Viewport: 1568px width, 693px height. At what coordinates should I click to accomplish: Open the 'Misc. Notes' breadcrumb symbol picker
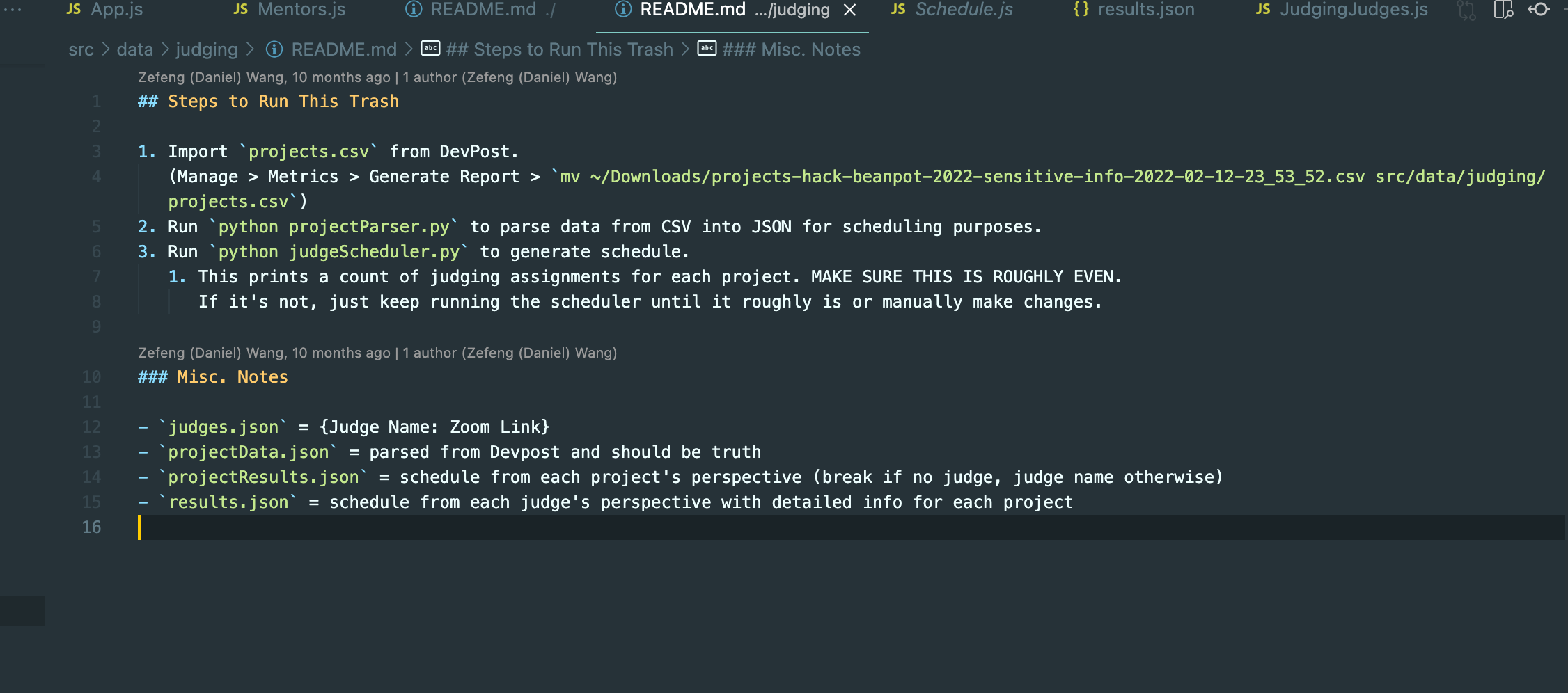pos(790,49)
